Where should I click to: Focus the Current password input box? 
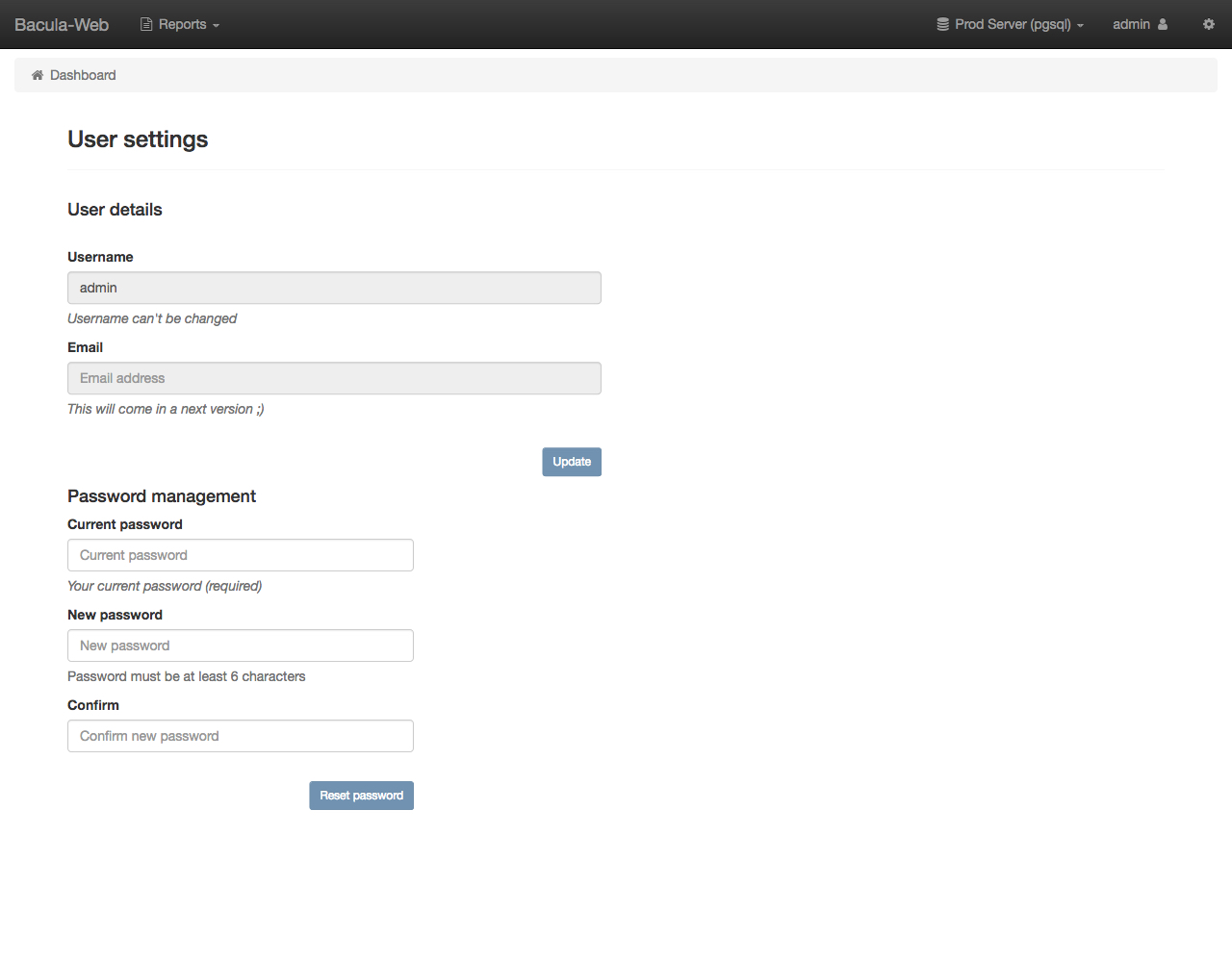point(241,555)
